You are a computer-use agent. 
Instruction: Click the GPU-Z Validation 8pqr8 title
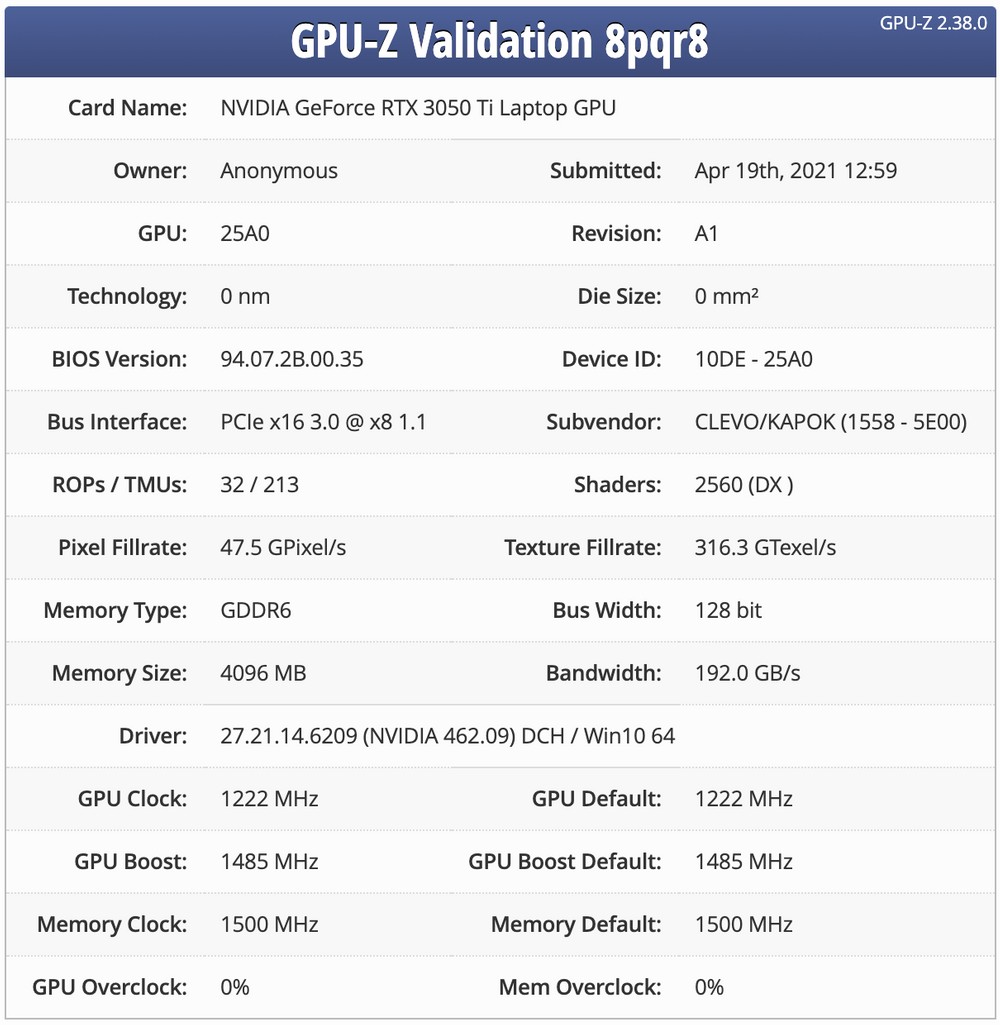500,42
